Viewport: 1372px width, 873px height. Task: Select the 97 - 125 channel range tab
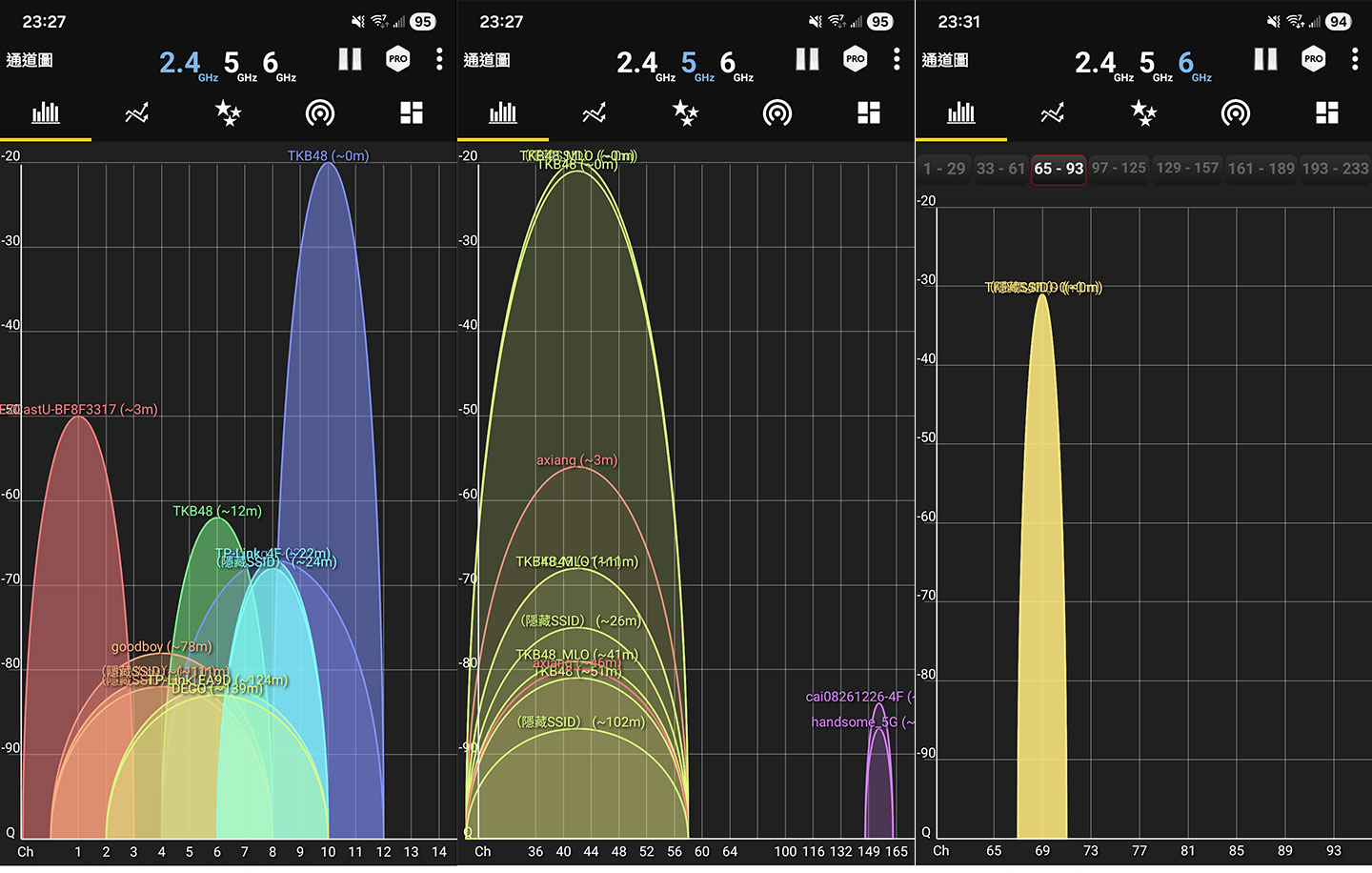1119,169
